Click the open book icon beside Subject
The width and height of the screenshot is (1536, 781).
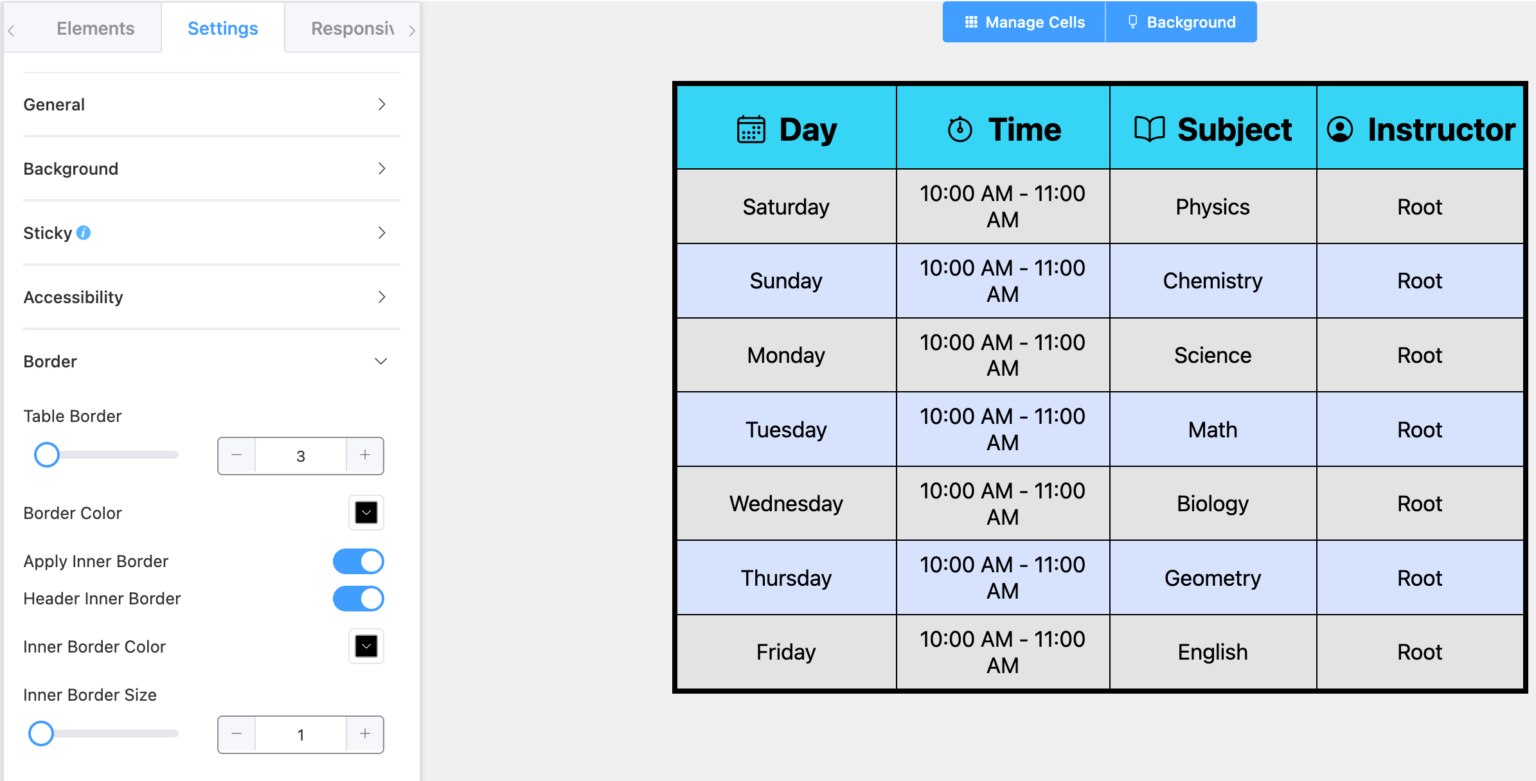(x=1148, y=128)
